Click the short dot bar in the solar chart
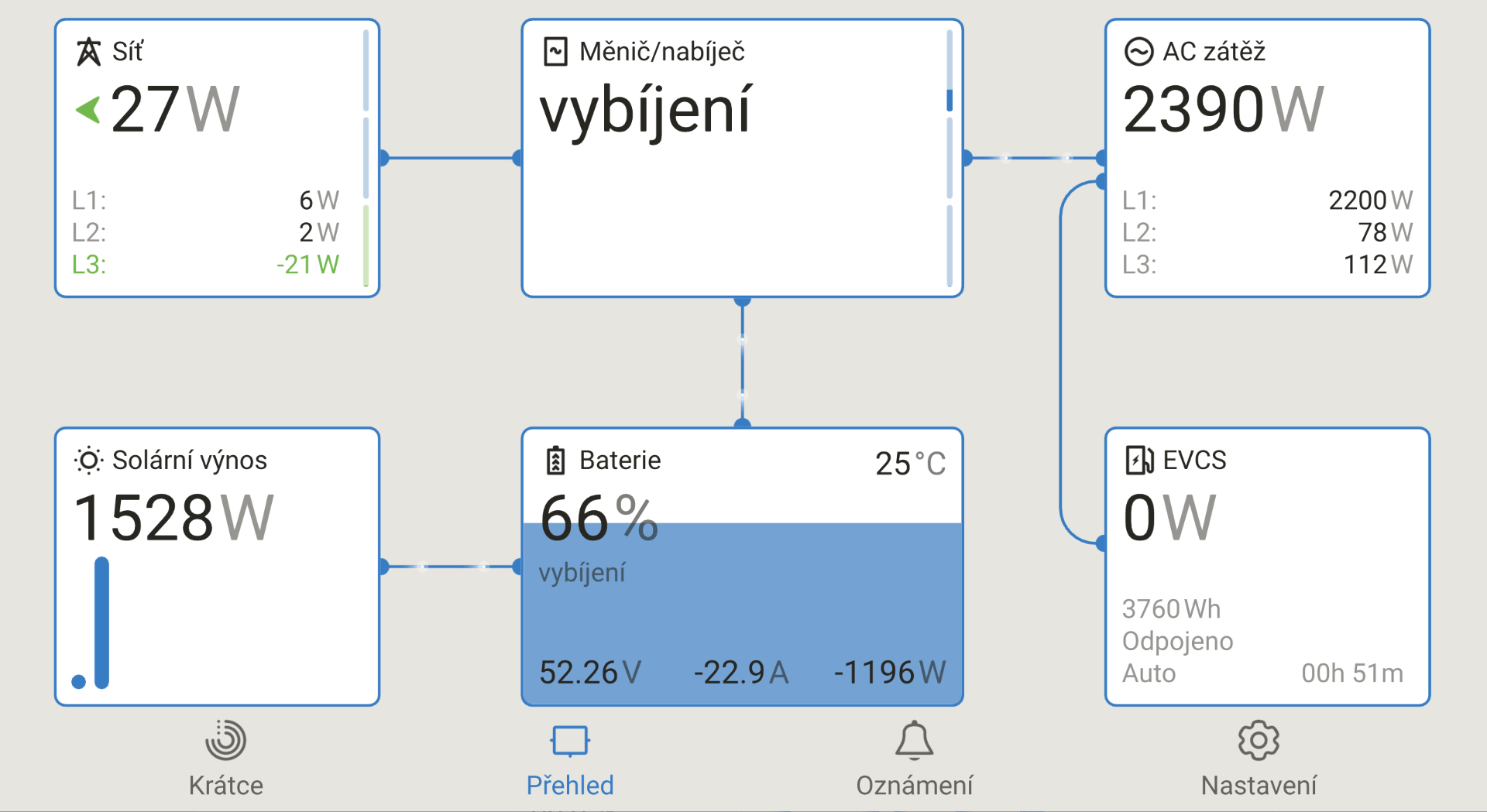Image resolution: width=1487 pixels, height=812 pixels. [x=78, y=681]
